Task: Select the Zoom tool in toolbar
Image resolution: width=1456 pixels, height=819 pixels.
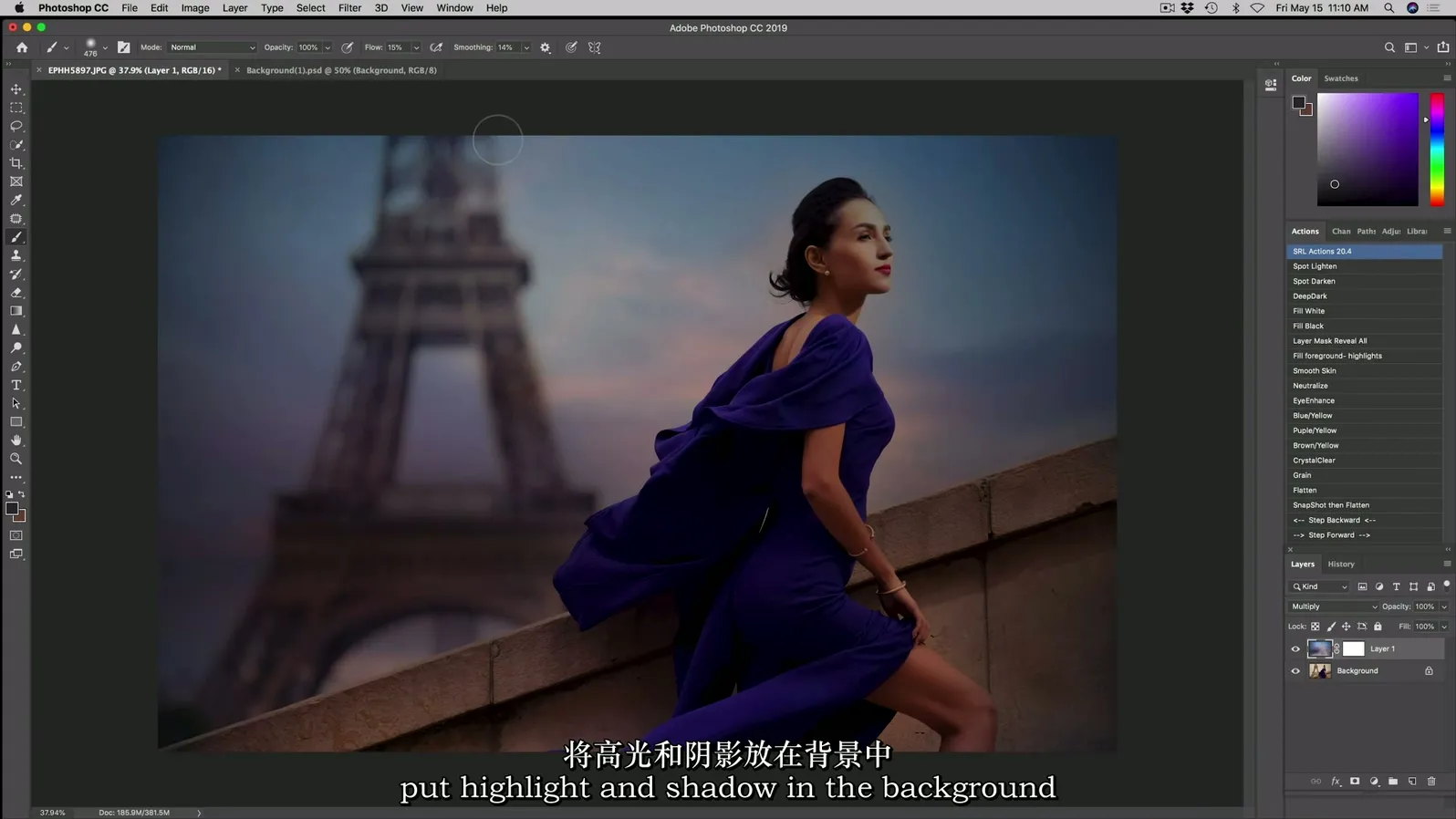Action: click(16, 459)
